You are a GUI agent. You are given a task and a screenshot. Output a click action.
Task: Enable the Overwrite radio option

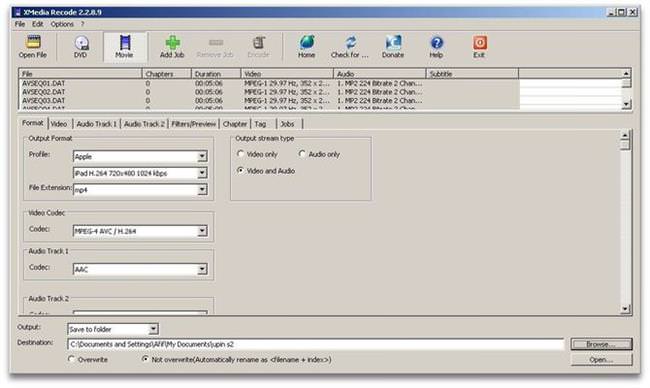tap(71, 359)
